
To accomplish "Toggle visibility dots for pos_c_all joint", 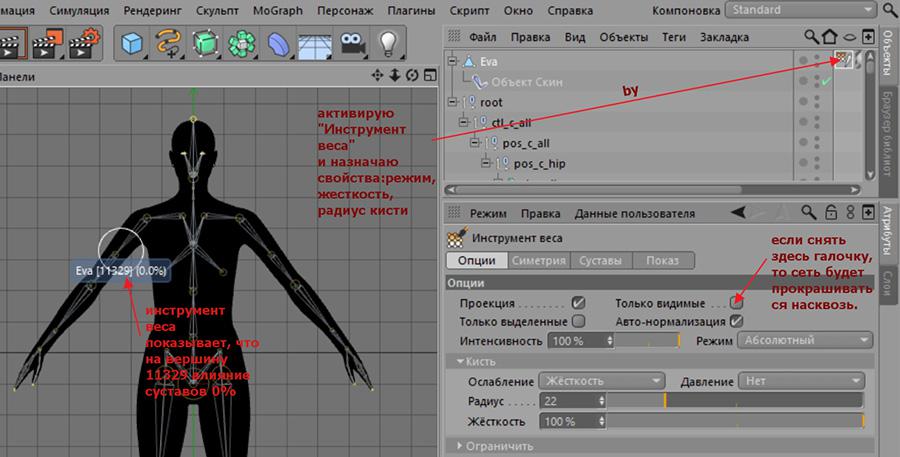I will [817, 143].
